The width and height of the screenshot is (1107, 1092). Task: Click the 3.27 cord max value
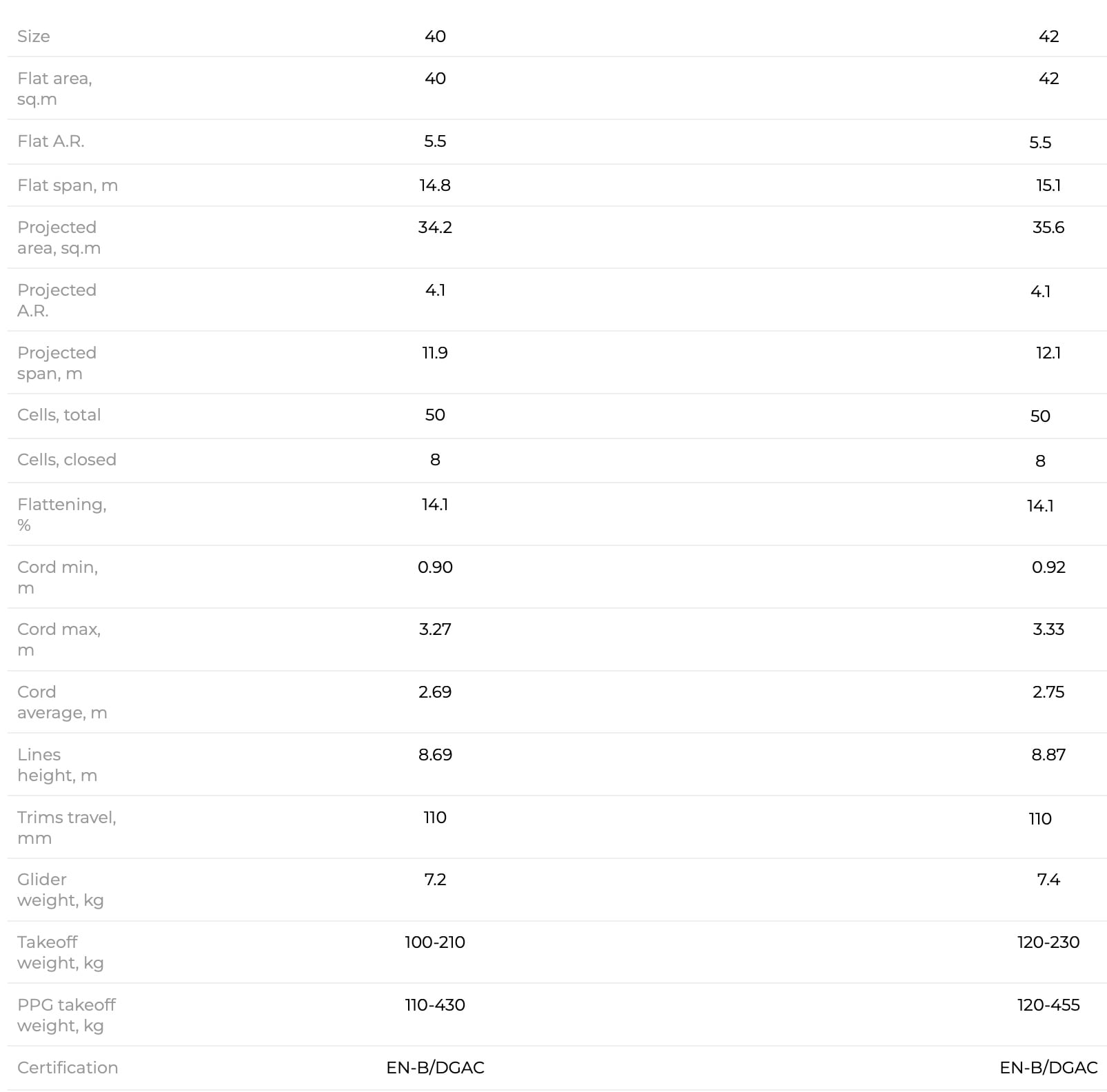435,629
